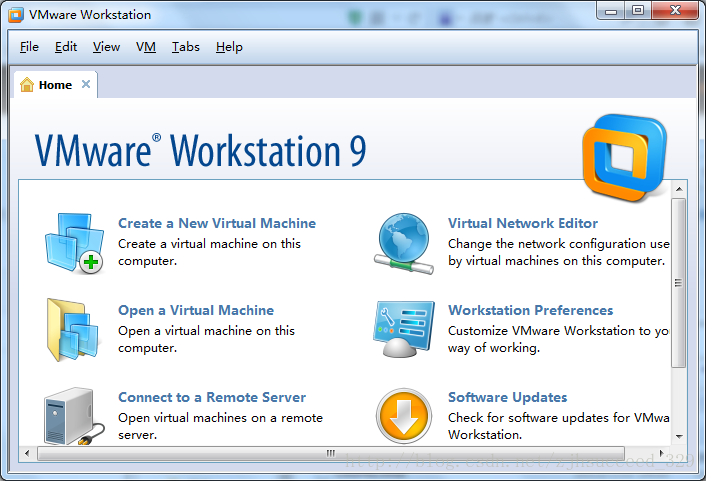Click the Connect to a Remote Server tower icon
The image size is (706, 481).
click(x=74, y=417)
